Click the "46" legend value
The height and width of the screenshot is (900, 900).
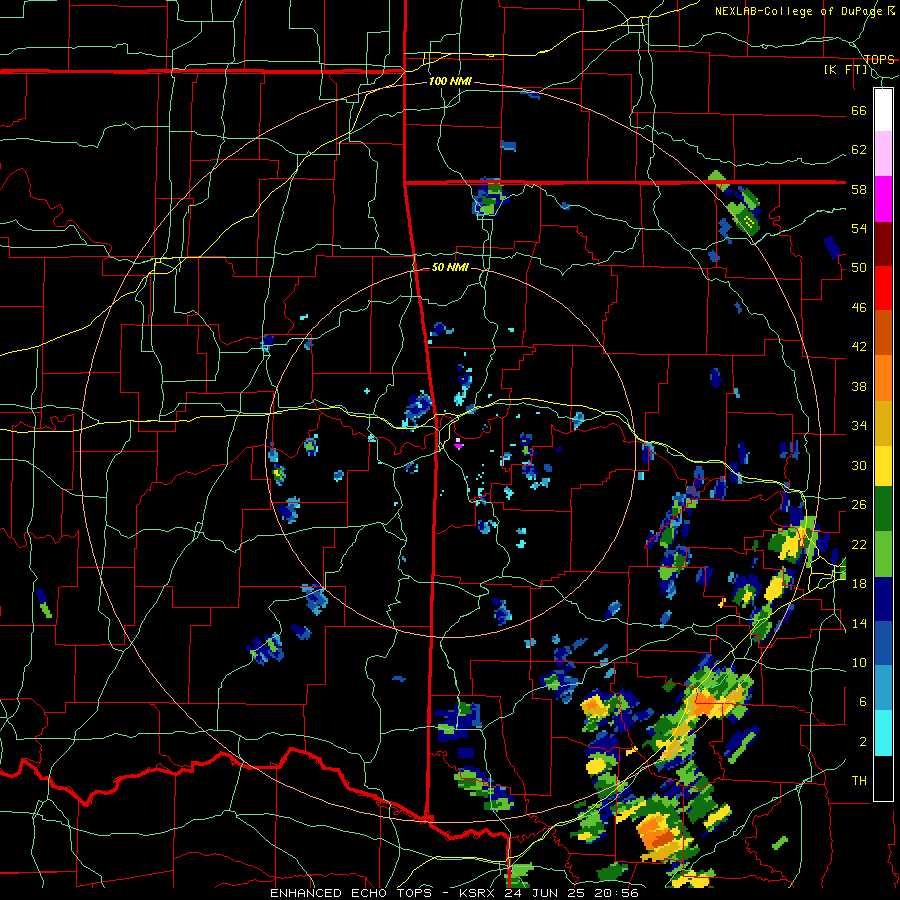(x=859, y=308)
